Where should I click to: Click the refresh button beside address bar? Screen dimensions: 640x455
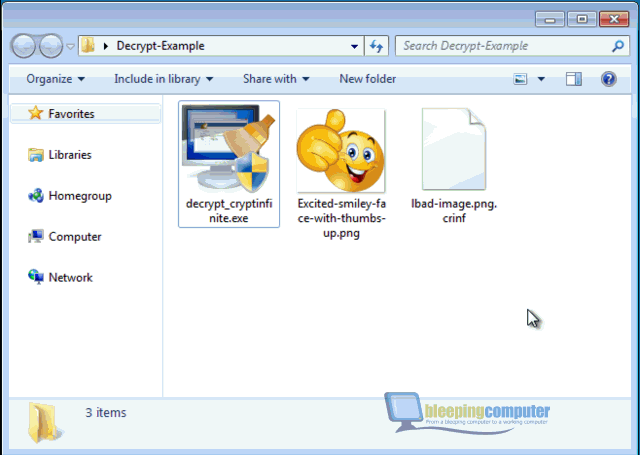point(377,46)
